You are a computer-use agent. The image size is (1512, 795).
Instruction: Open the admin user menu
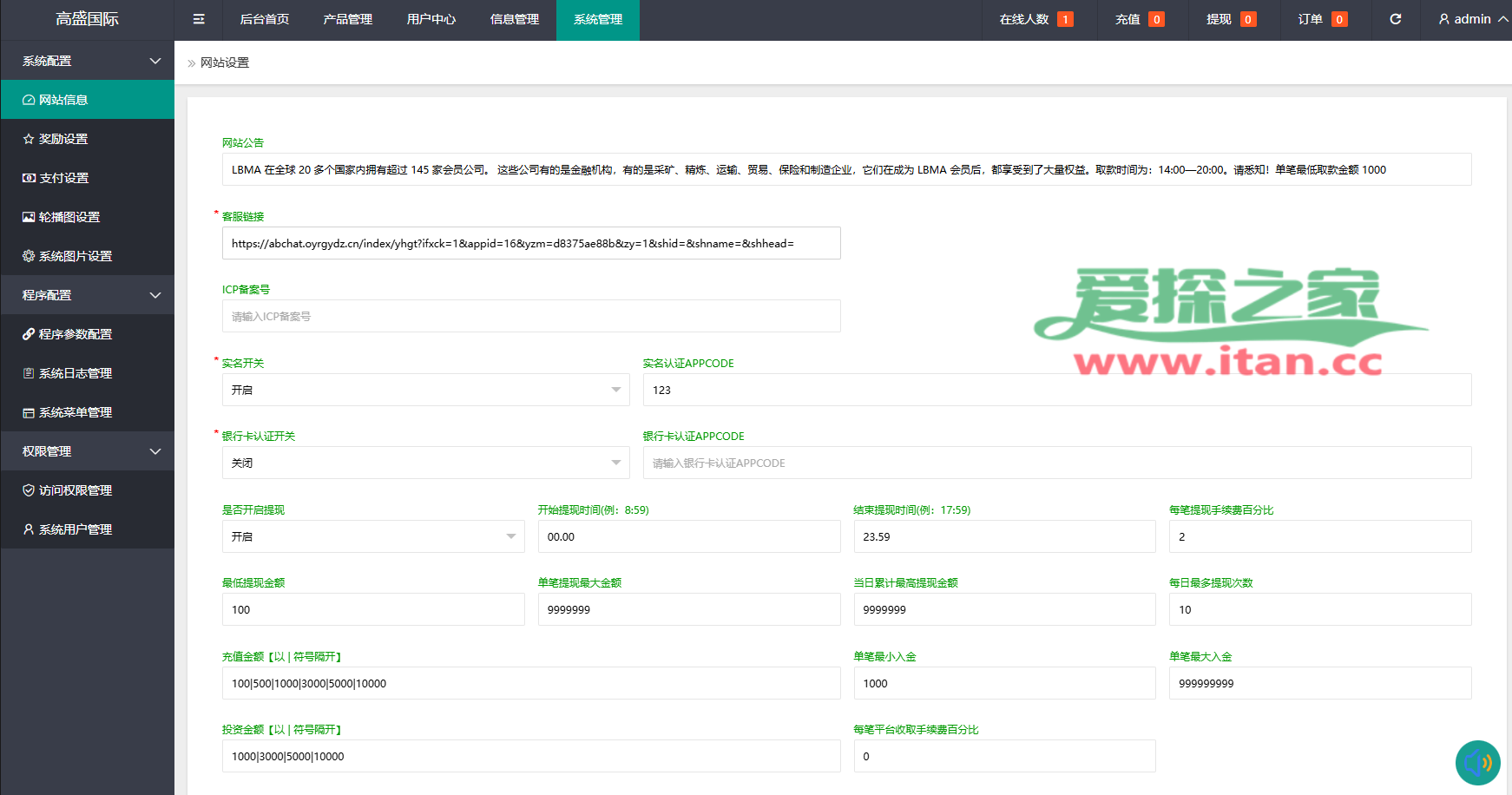(x=1472, y=19)
